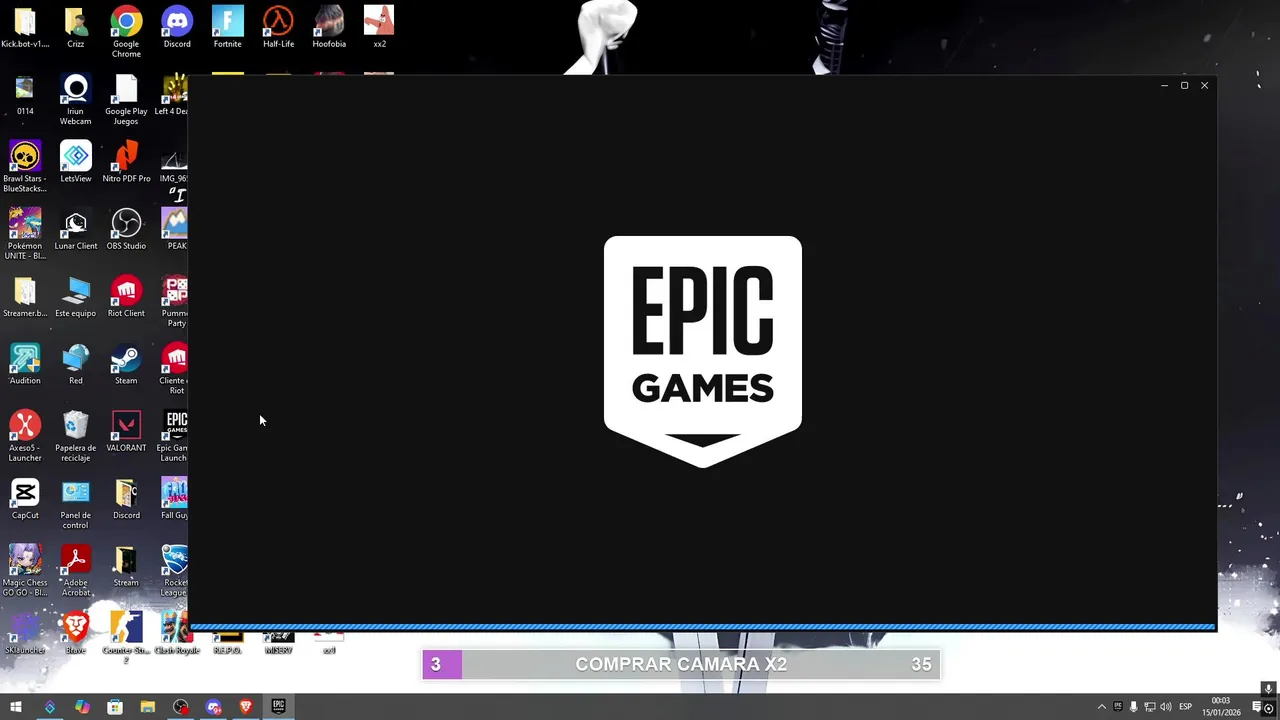The image size is (1280, 720).
Task: Maximize the Epic Games Launcher window
Action: coord(1184,85)
